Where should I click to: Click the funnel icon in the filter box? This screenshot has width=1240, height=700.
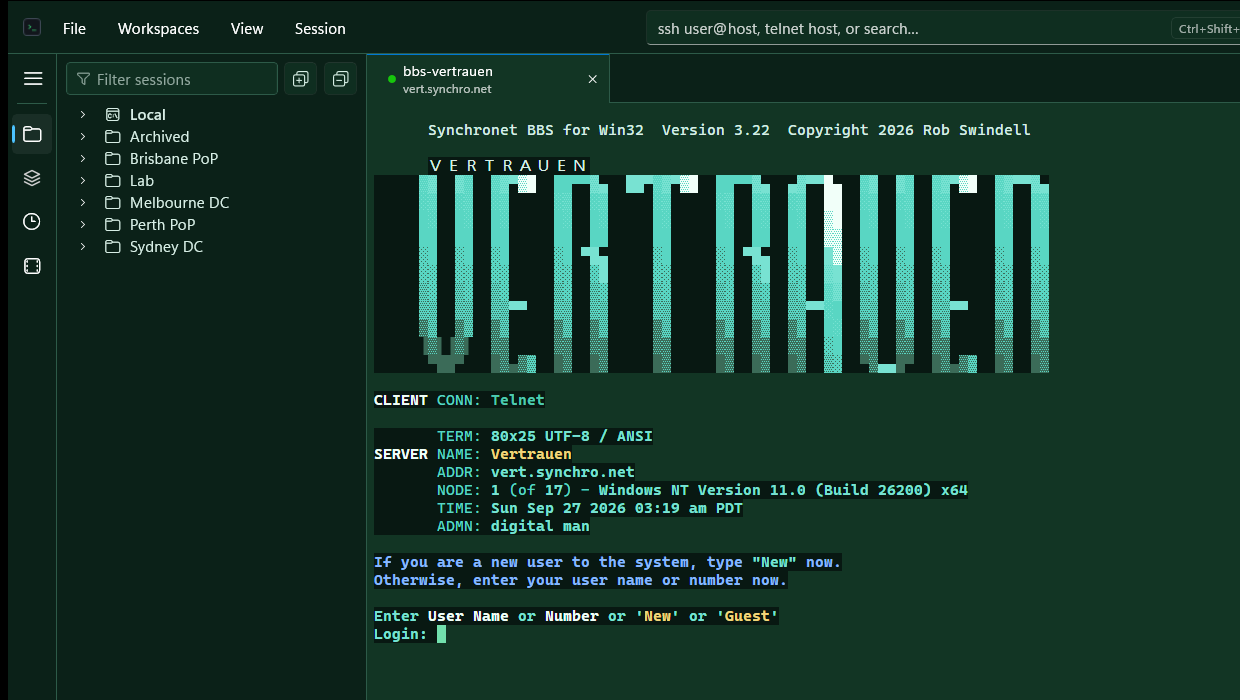point(84,79)
